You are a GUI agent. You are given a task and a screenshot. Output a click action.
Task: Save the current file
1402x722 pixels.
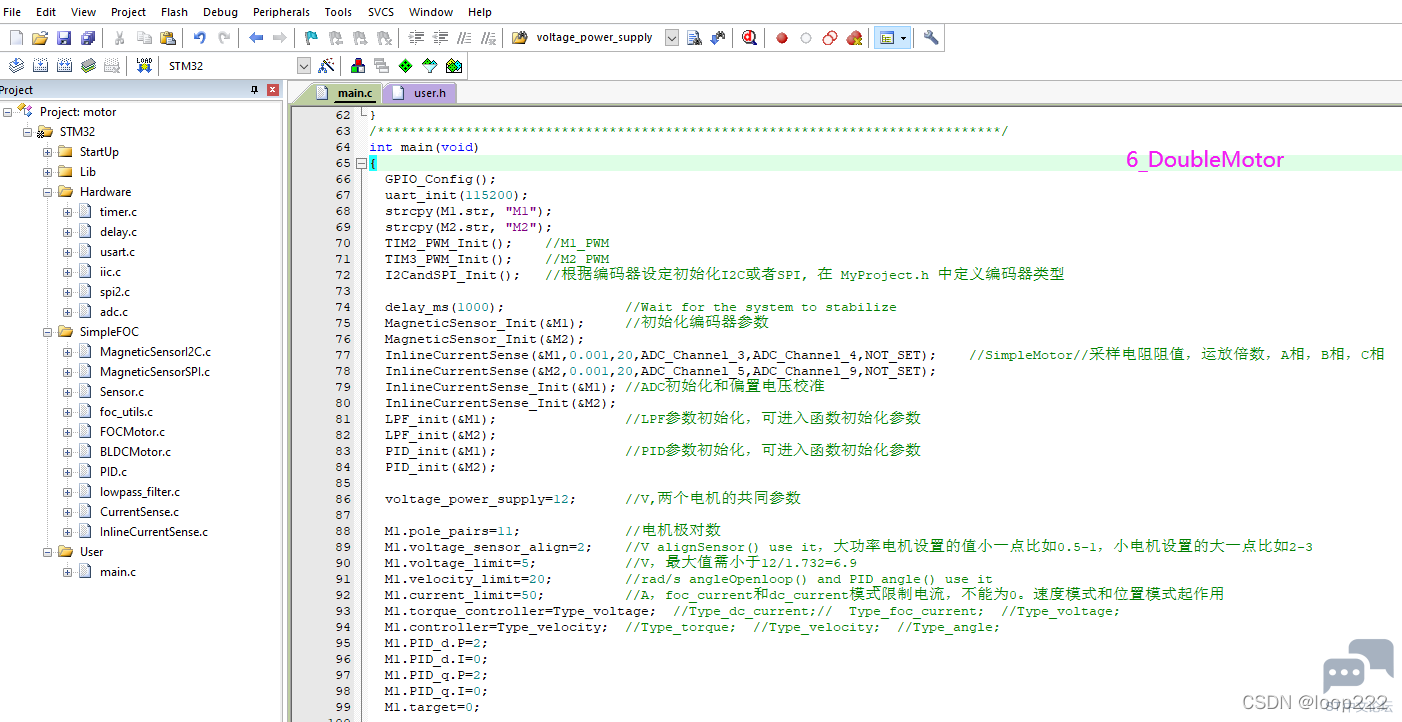(x=64, y=38)
